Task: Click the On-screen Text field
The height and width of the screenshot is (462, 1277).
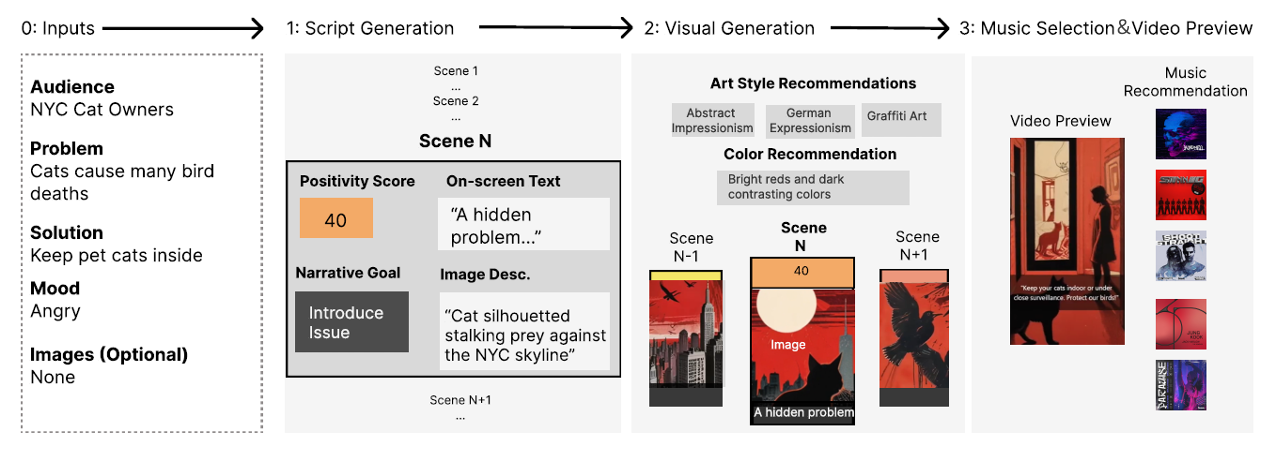Action: click(523, 224)
